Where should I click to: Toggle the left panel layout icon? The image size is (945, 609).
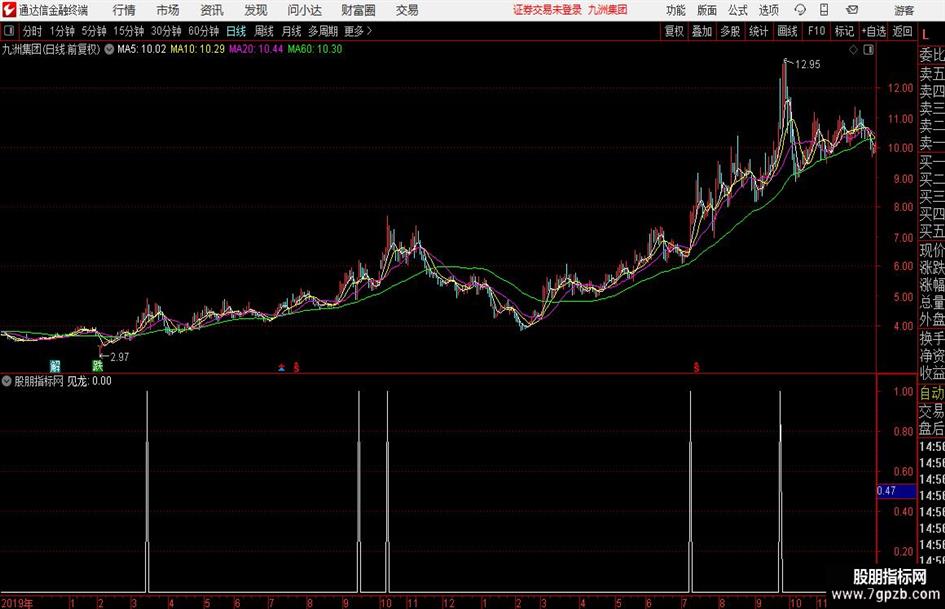(9, 31)
